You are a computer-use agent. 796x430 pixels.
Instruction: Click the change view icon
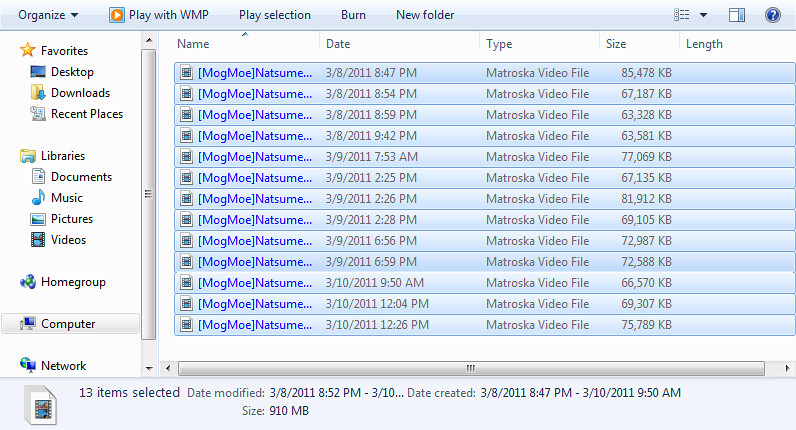coord(682,15)
